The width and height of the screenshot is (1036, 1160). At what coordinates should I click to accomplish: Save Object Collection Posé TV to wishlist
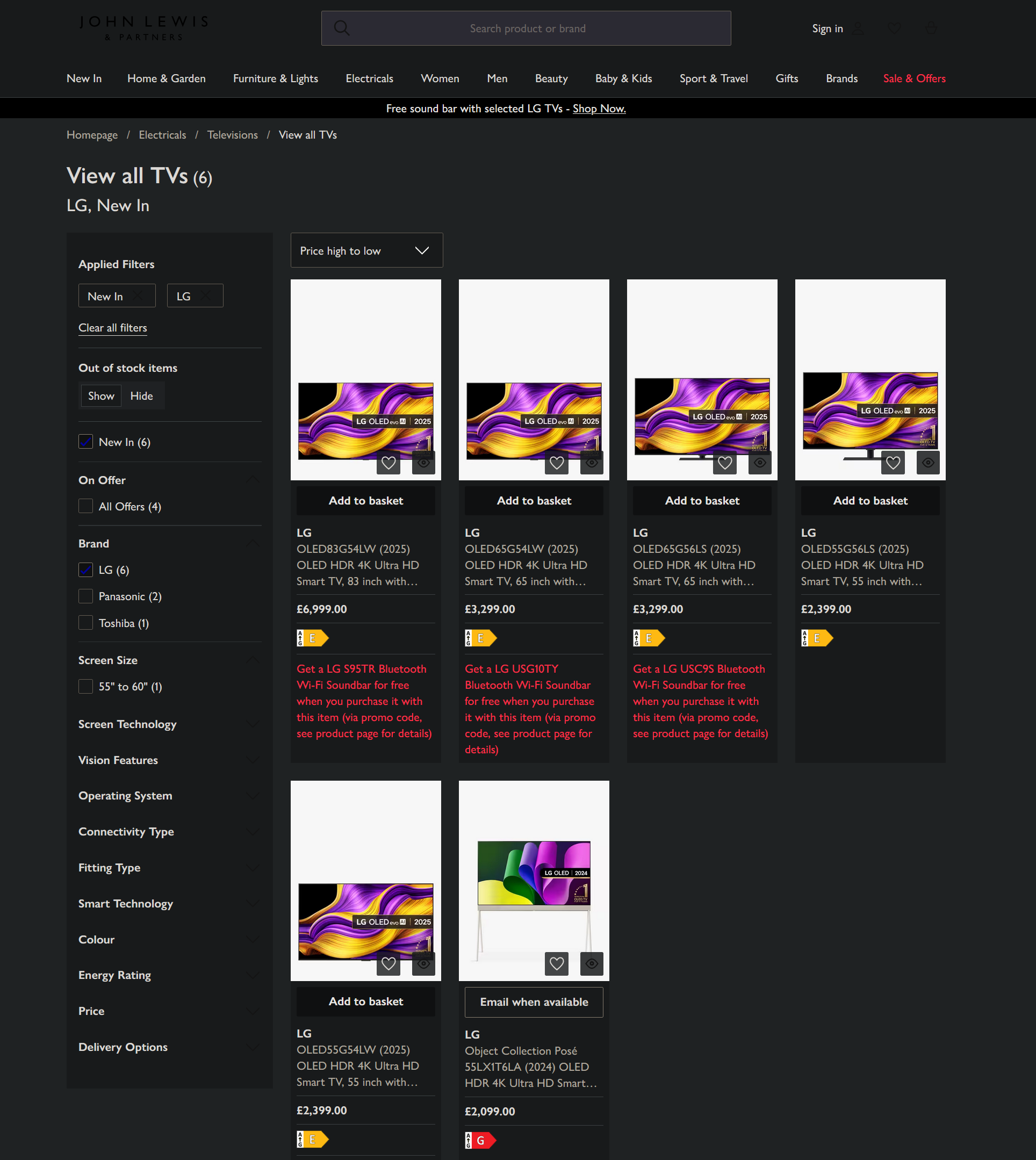coord(556,964)
